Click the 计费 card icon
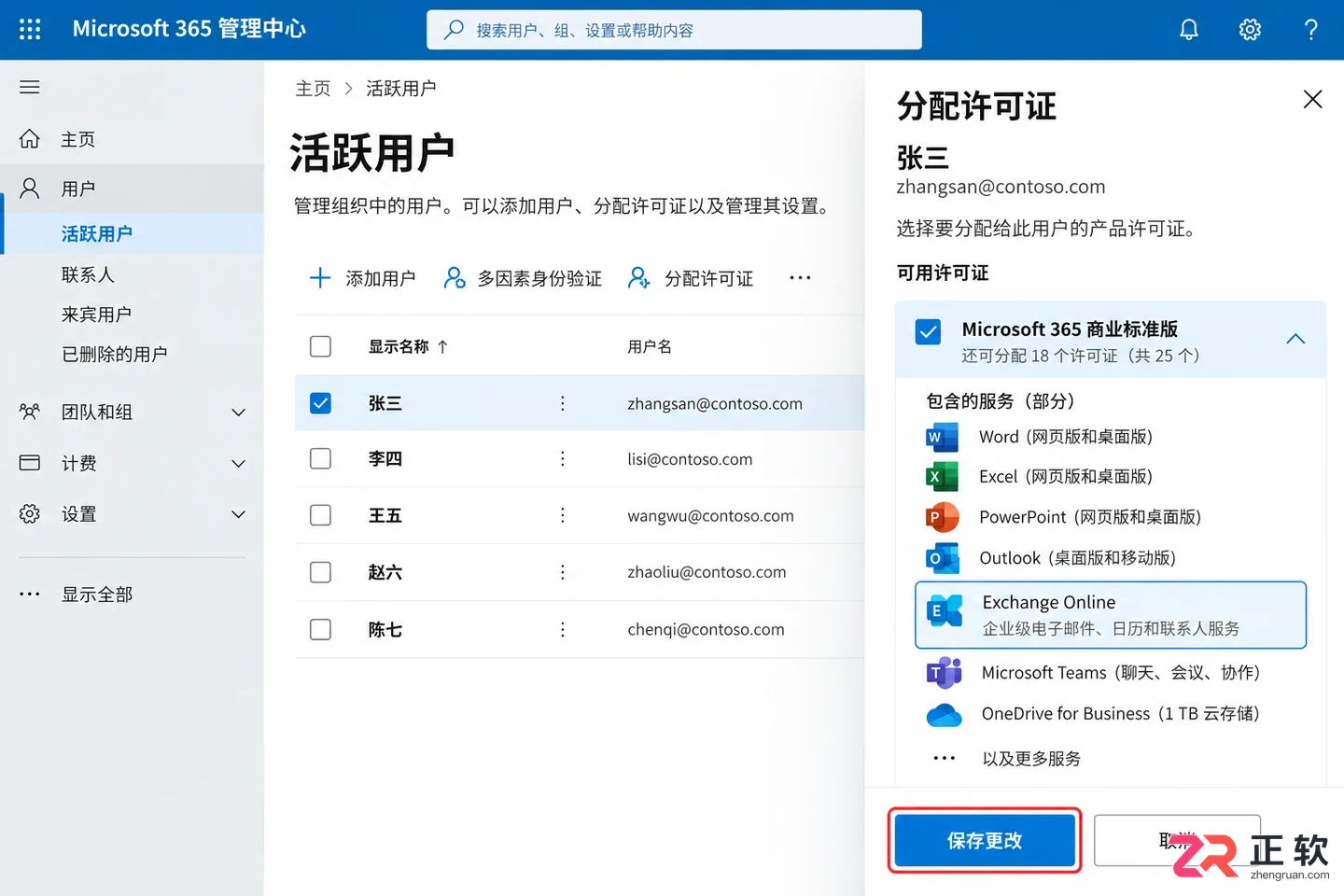 [x=30, y=463]
